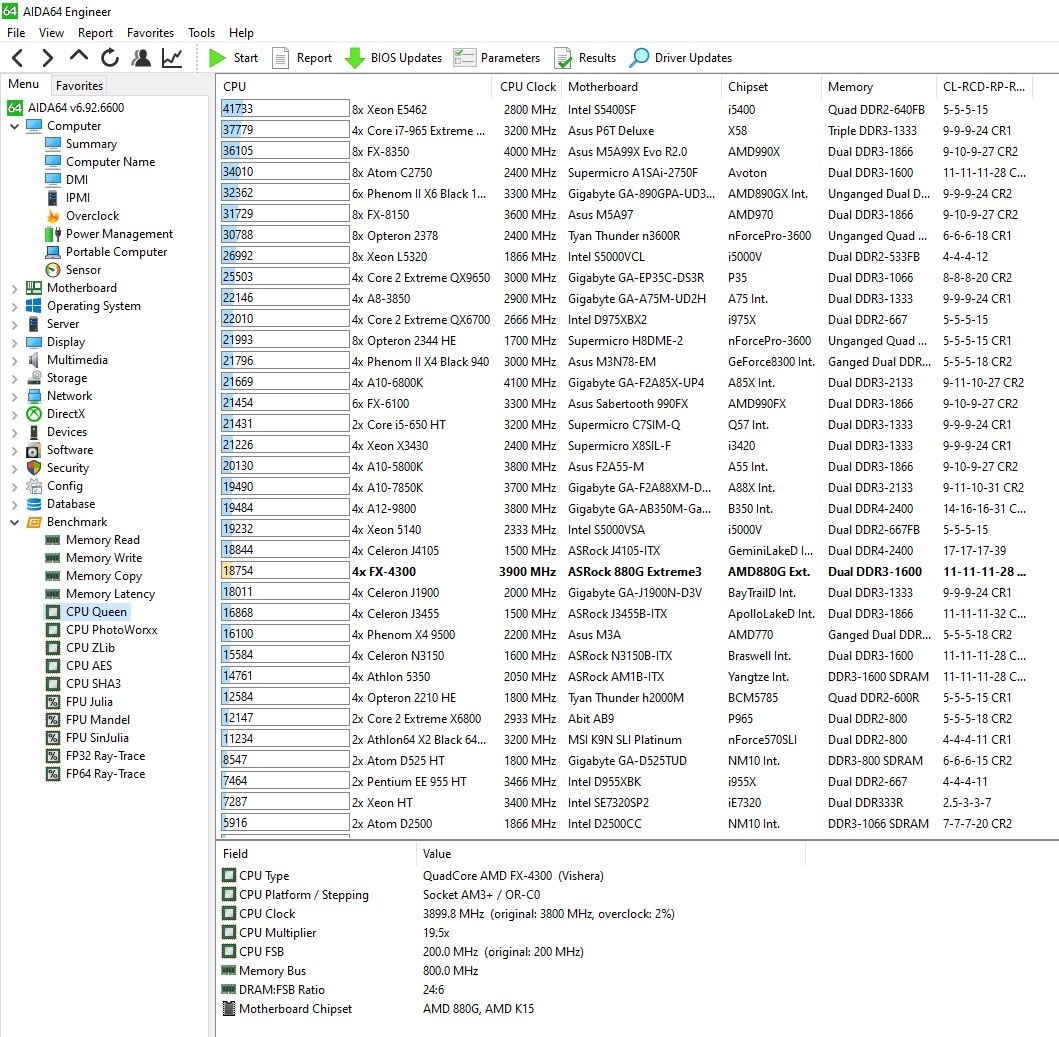Expand the Server tree node

pos(14,324)
